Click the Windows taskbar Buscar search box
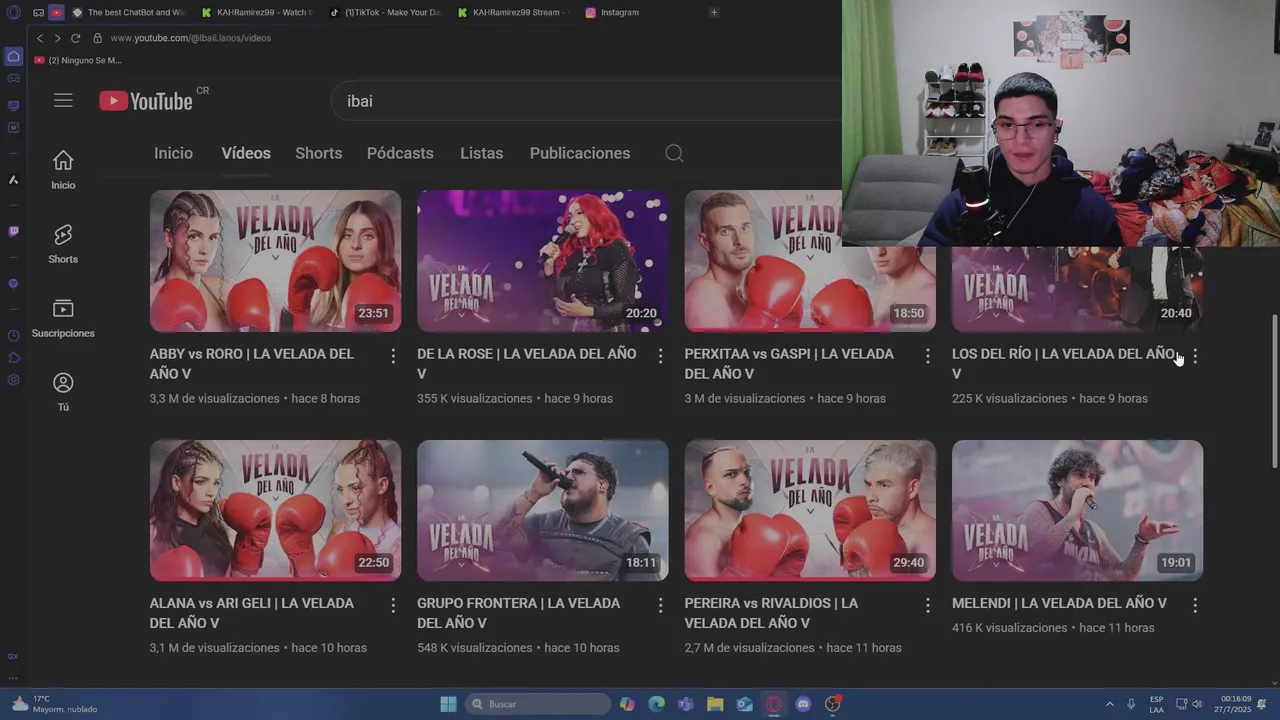This screenshot has width=1280, height=720. pyautogui.click(x=538, y=704)
